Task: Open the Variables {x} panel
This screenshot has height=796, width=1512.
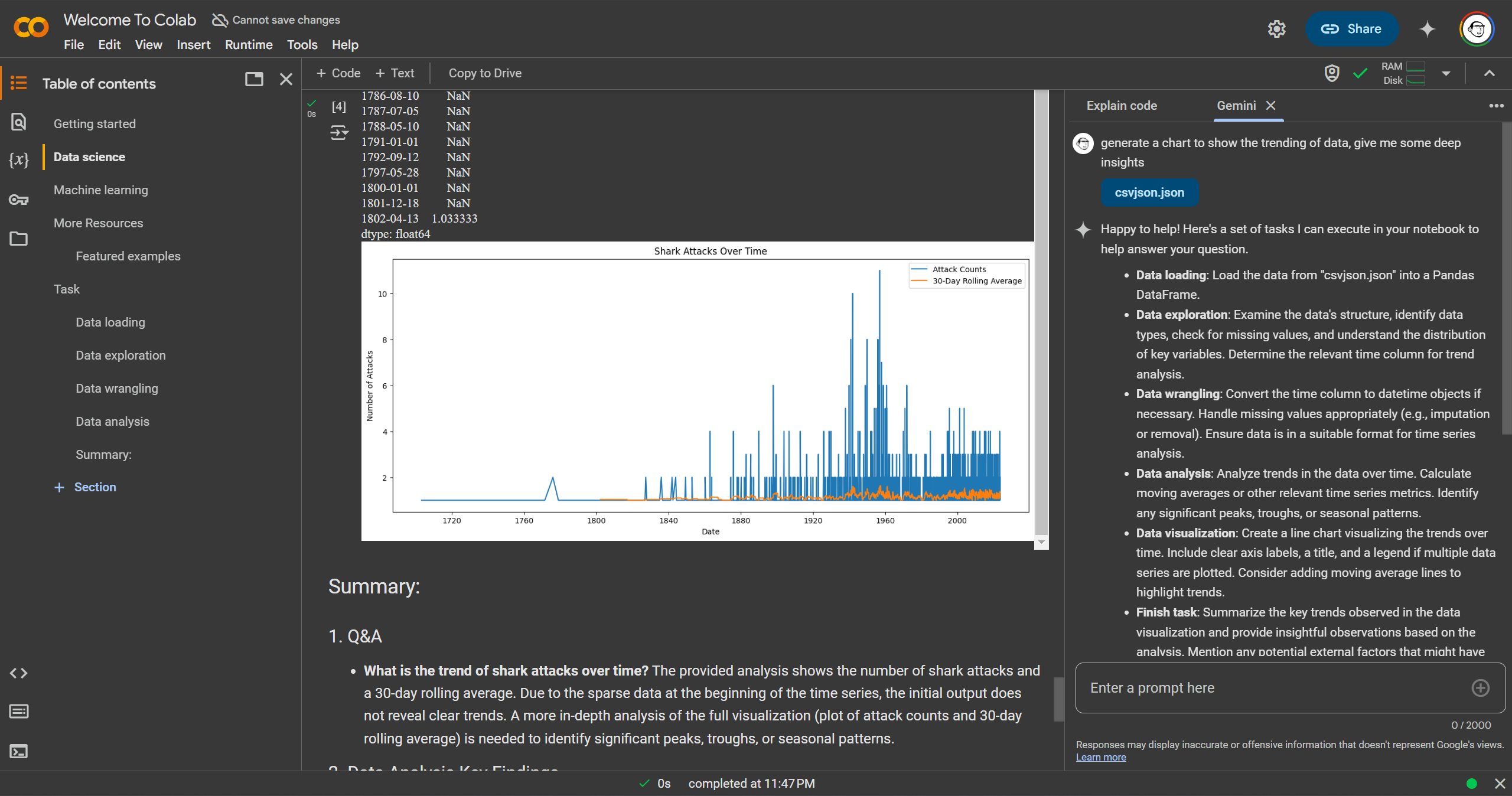Action: pos(18,160)
